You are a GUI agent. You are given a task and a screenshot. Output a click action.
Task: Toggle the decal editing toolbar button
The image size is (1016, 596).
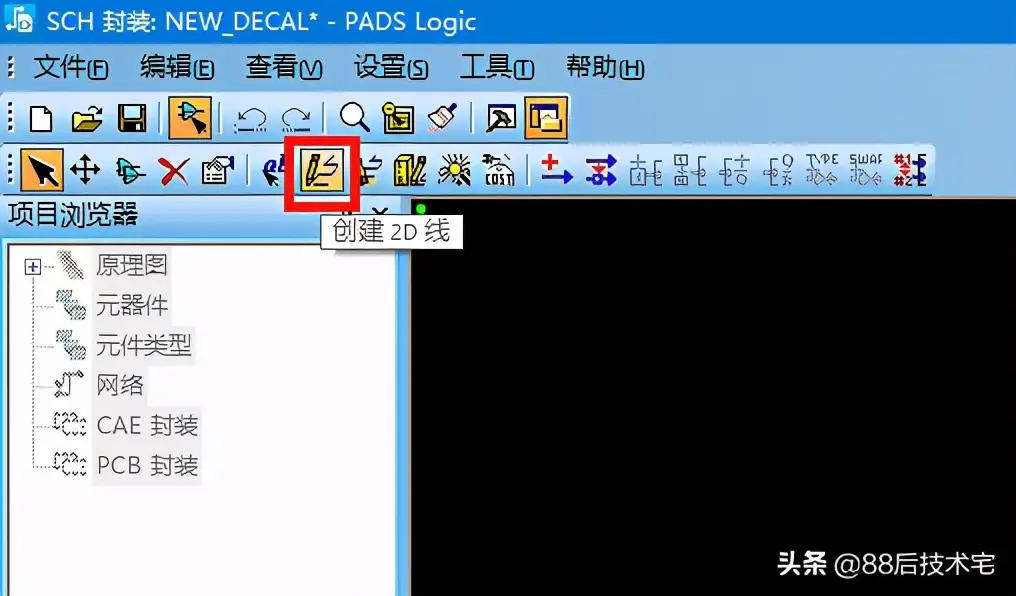coord(190,118)
